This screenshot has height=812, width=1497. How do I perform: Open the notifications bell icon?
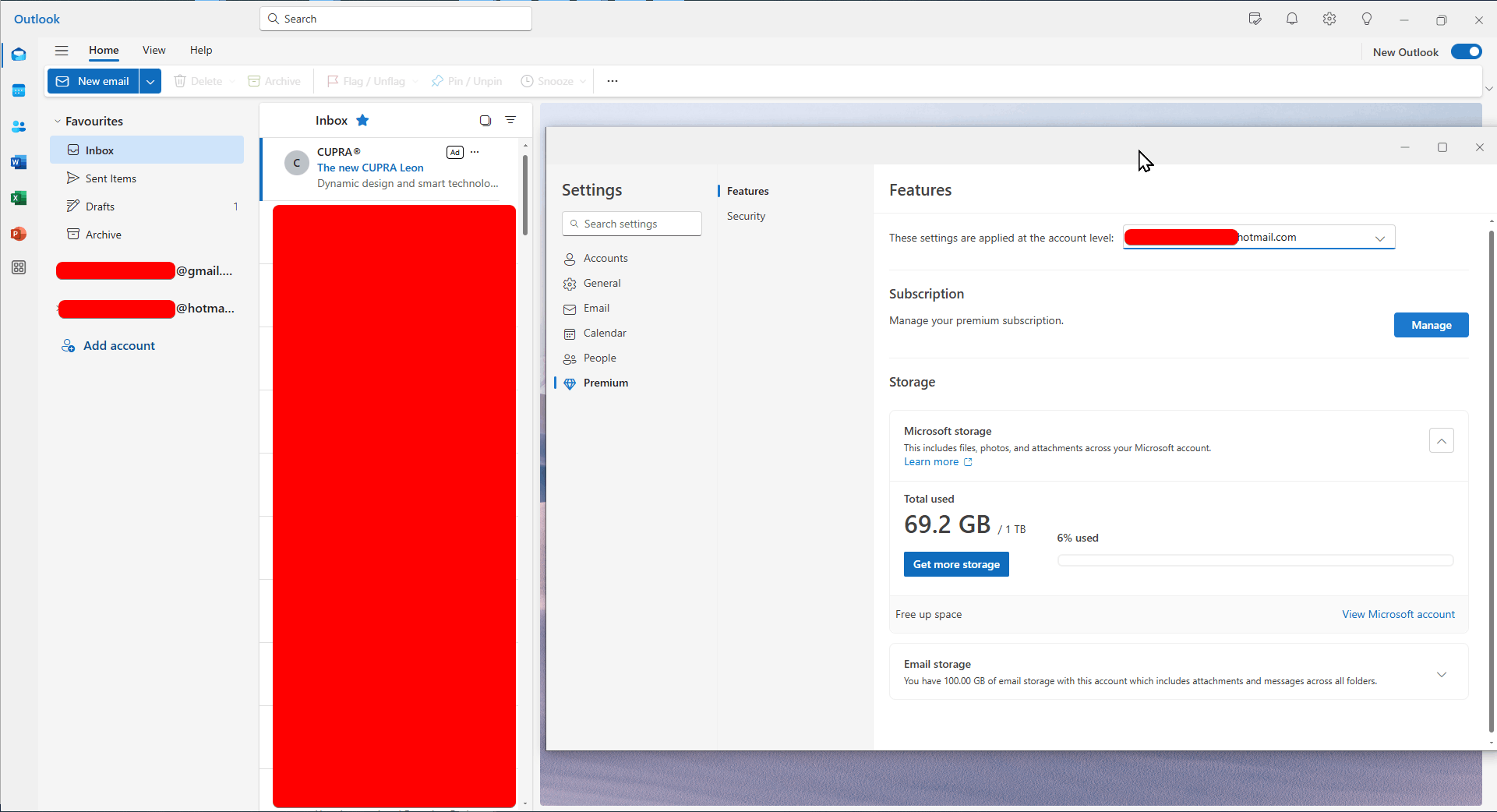(1292, 19)
